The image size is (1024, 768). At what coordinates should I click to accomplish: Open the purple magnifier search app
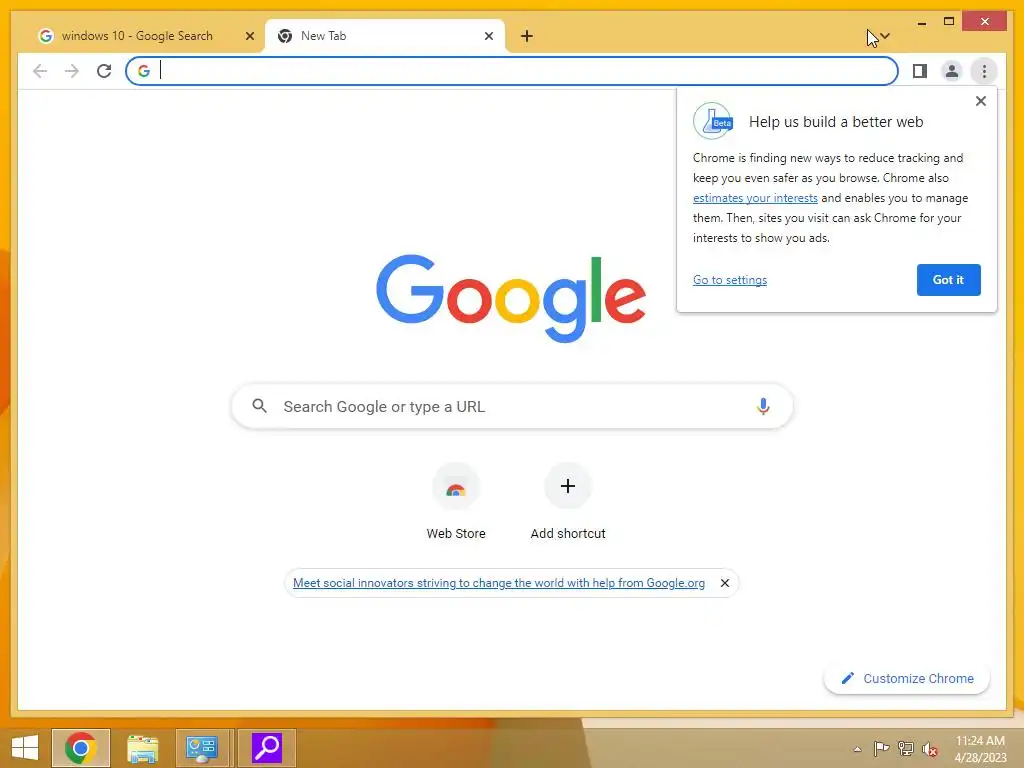point(266,748)
